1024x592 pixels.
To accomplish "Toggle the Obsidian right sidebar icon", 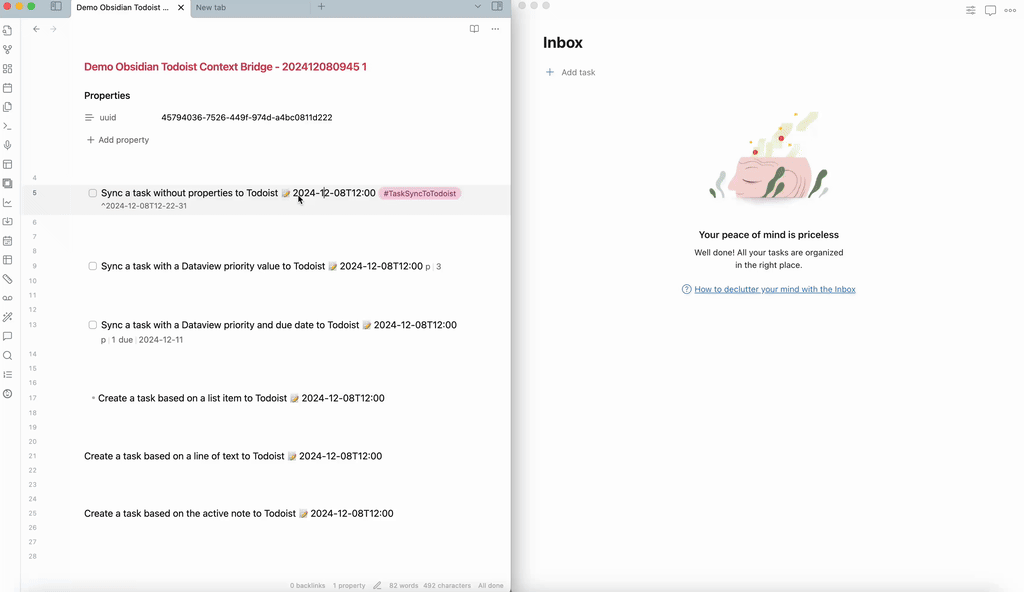I will pyautogui.click(x=497, y=7).
